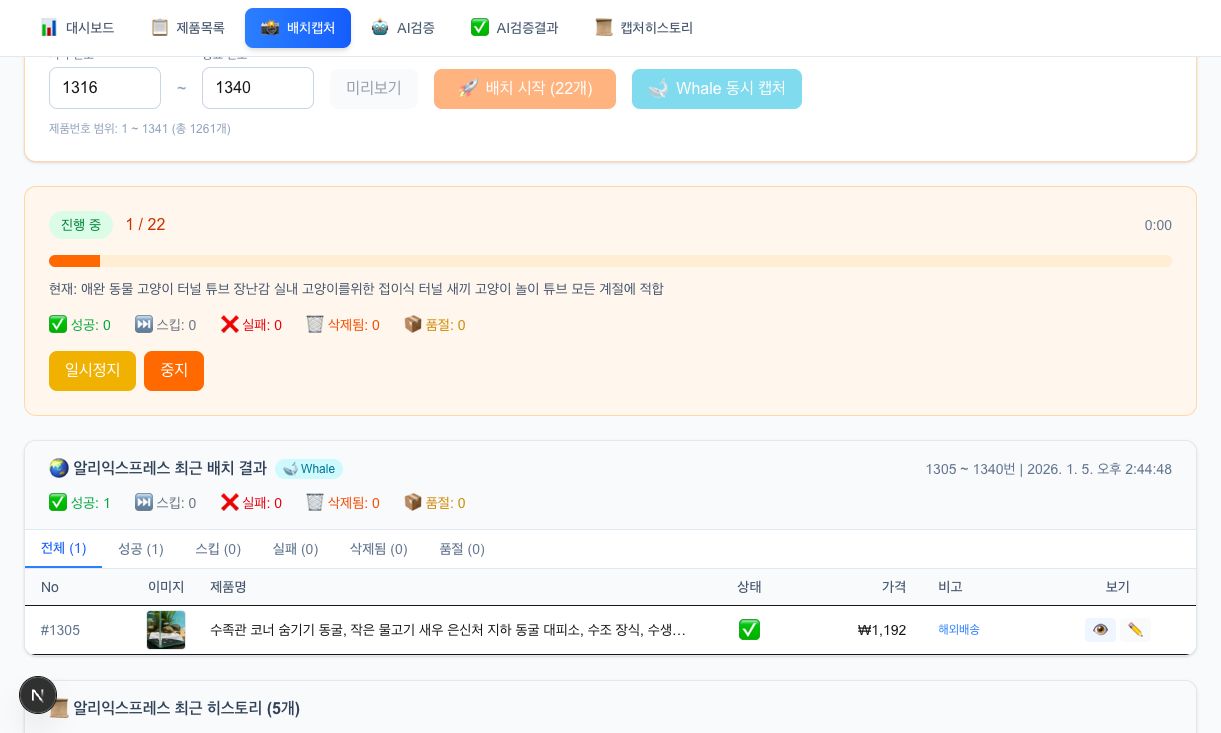Switch to the 성공 (1) tab

[140, 549]
